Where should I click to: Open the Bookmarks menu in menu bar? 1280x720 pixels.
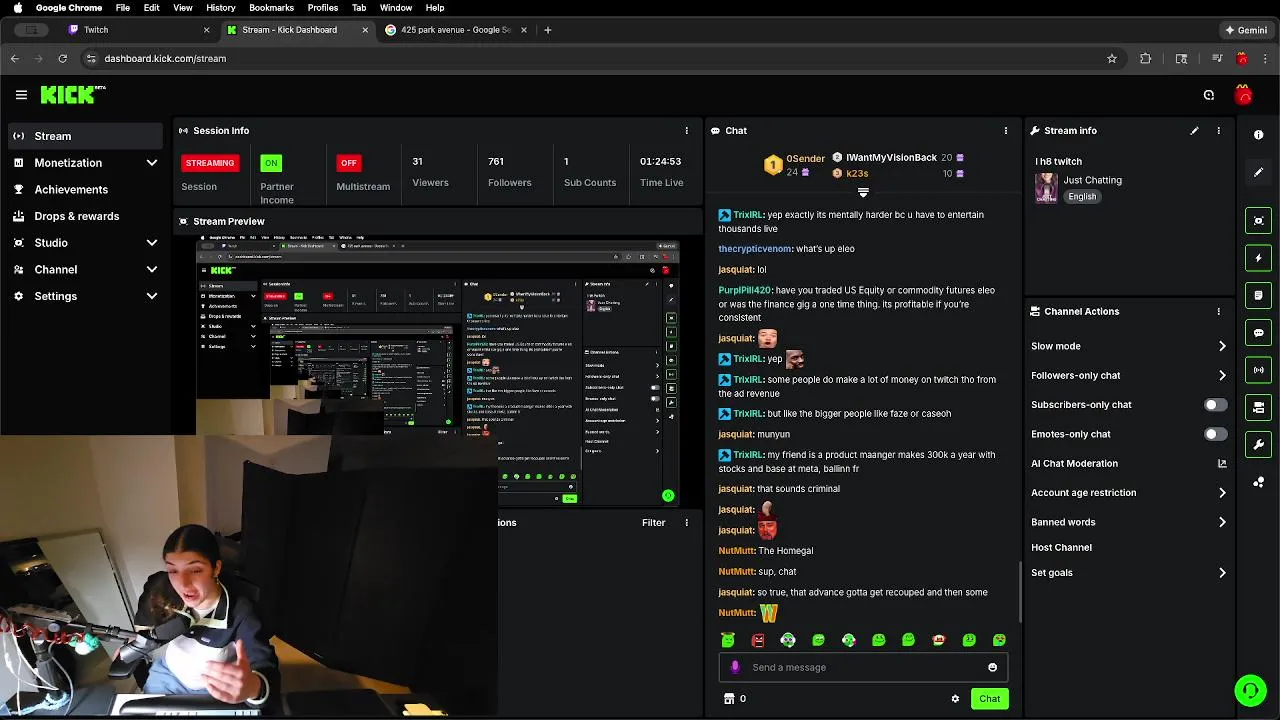pos(271,8)
